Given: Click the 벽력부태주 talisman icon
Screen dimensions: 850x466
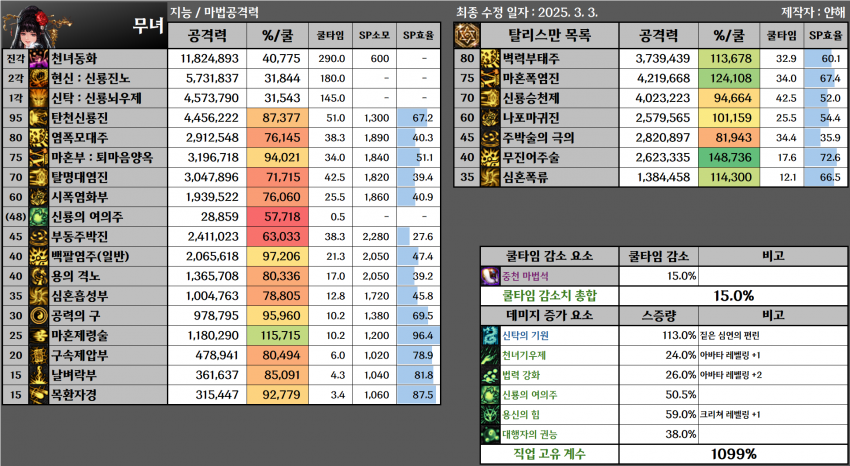Looking at the screenshot, I should [x=492, y=59].
